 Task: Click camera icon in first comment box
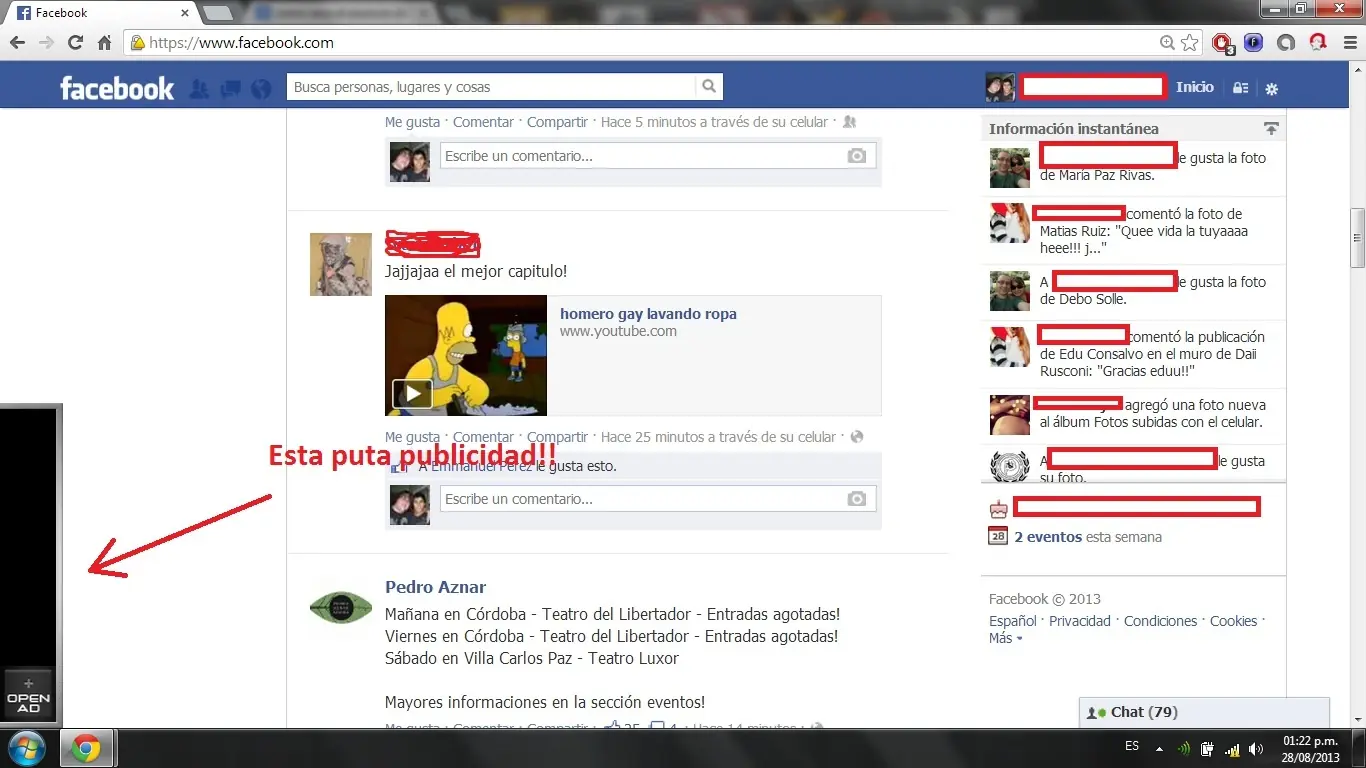coord(857,156)
